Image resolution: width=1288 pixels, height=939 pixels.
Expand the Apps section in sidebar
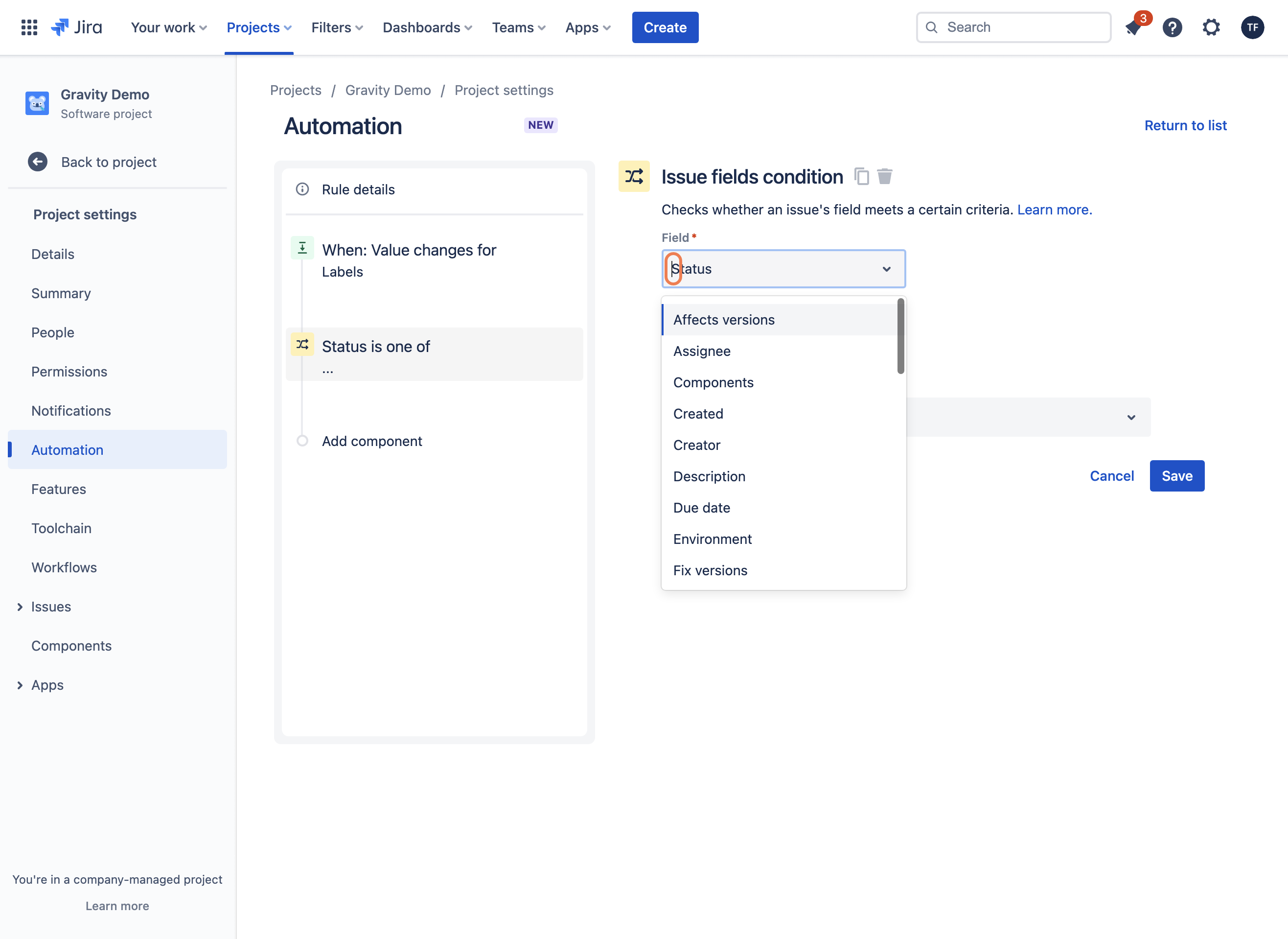tap(20, 685)
